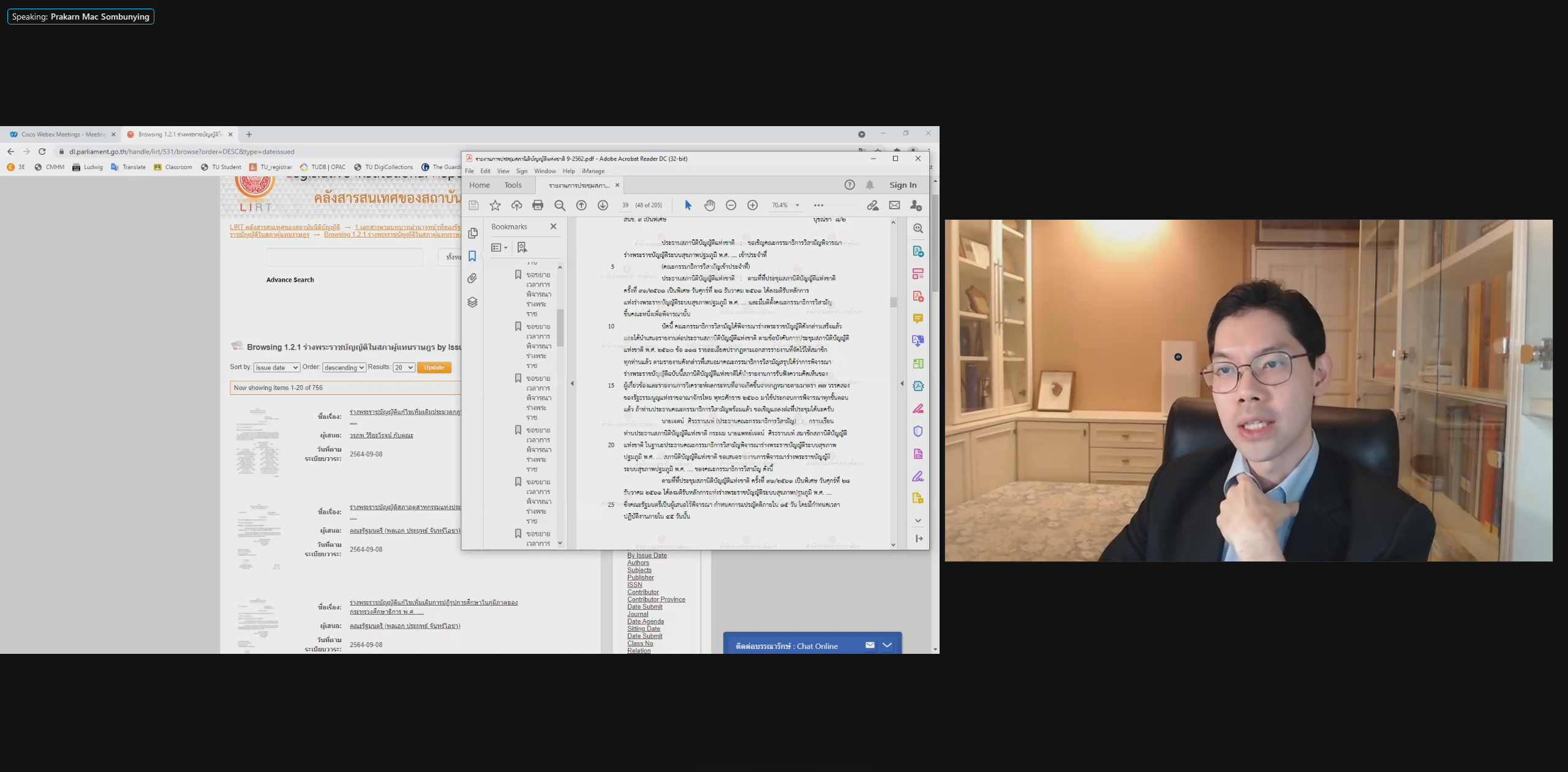Click Sign In in Acrobat

[903, 185]
